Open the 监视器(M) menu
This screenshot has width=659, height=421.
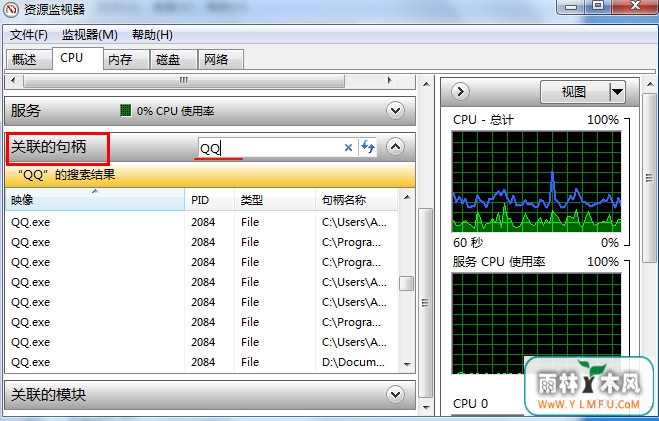pyautogui.click(x=90, y=35)
